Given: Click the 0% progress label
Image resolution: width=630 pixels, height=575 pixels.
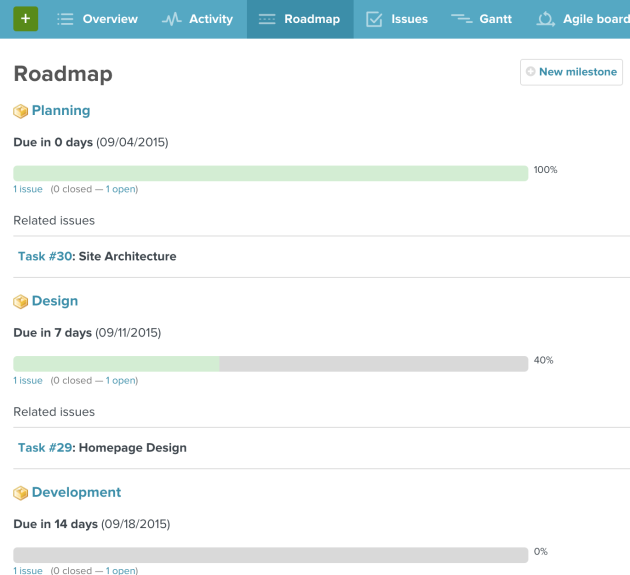Looking at the screenshot, I should [x=541, y=552].
